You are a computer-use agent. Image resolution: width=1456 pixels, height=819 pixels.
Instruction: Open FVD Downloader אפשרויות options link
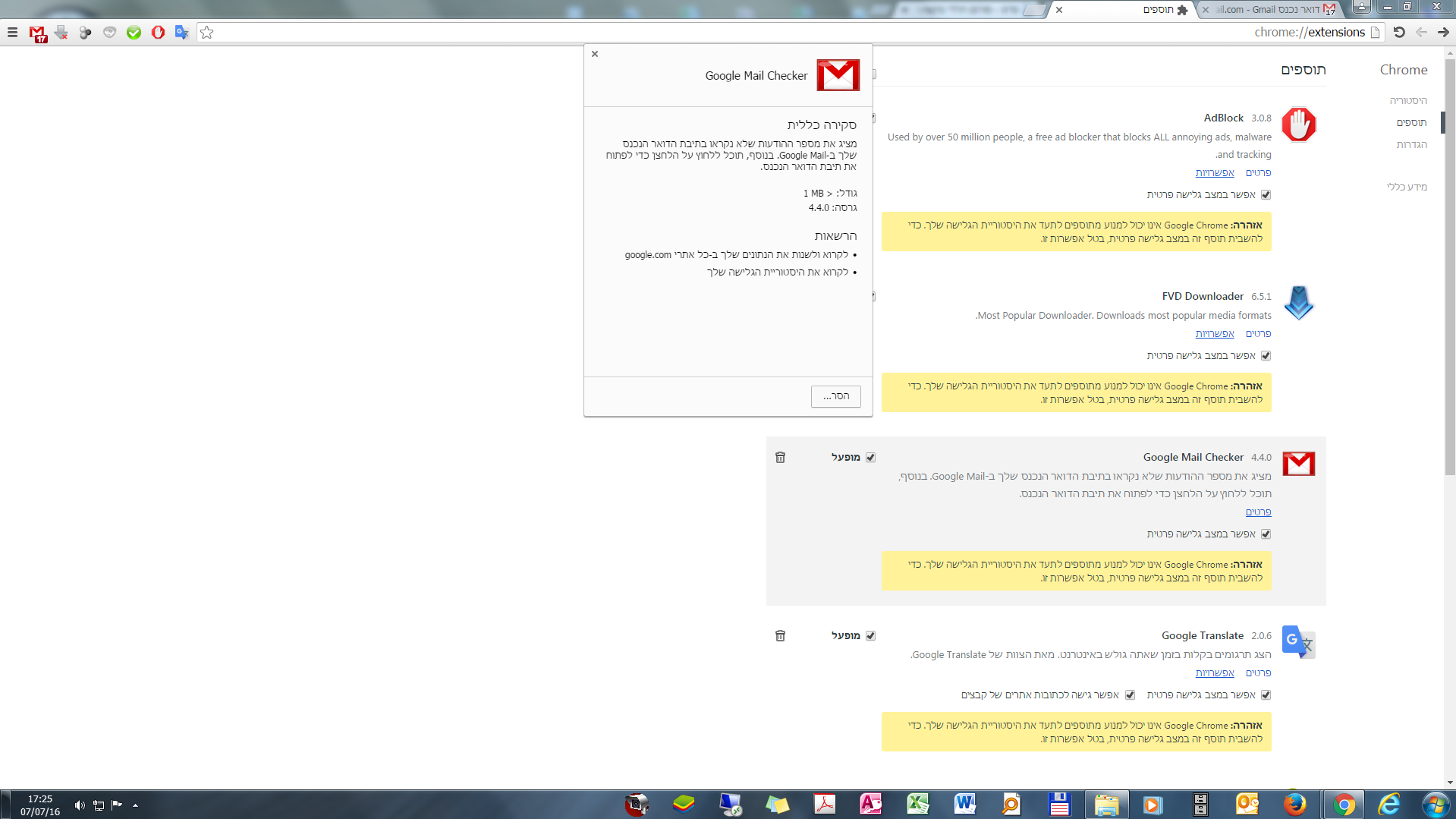click(1215, 334)
